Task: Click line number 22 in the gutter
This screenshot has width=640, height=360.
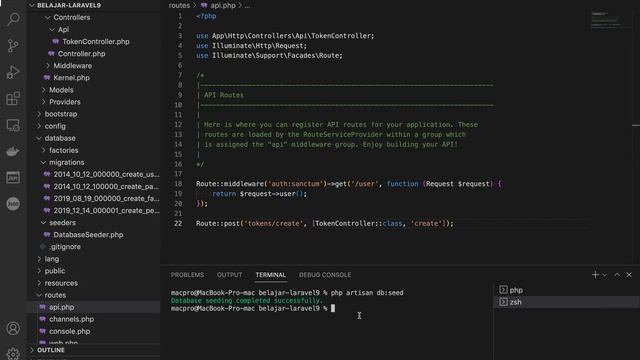Action: pyautogui.click(x=178, y=223)
